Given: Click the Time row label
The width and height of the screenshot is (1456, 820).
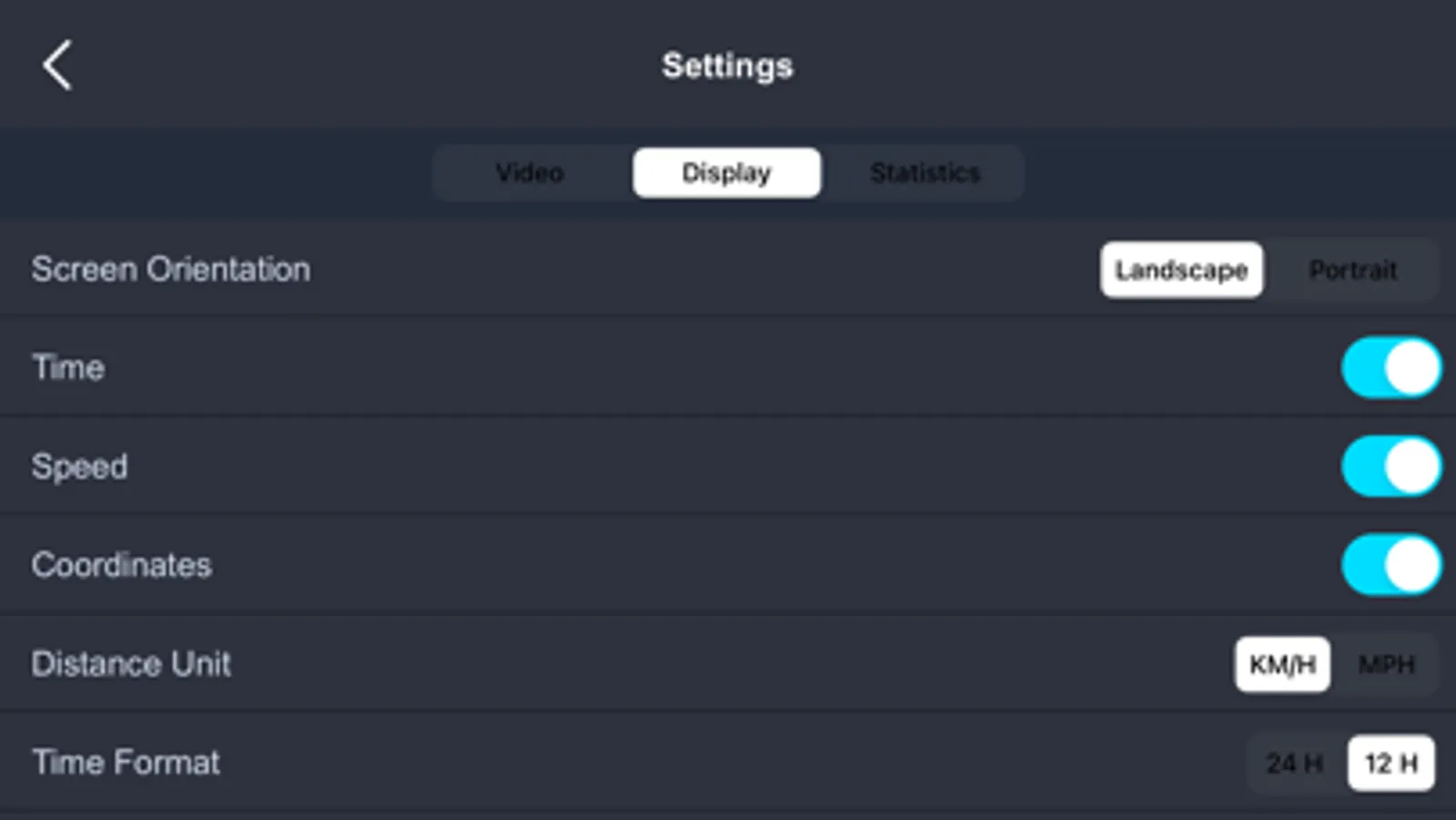Looking at the screenshot, I should click(68, 367).
